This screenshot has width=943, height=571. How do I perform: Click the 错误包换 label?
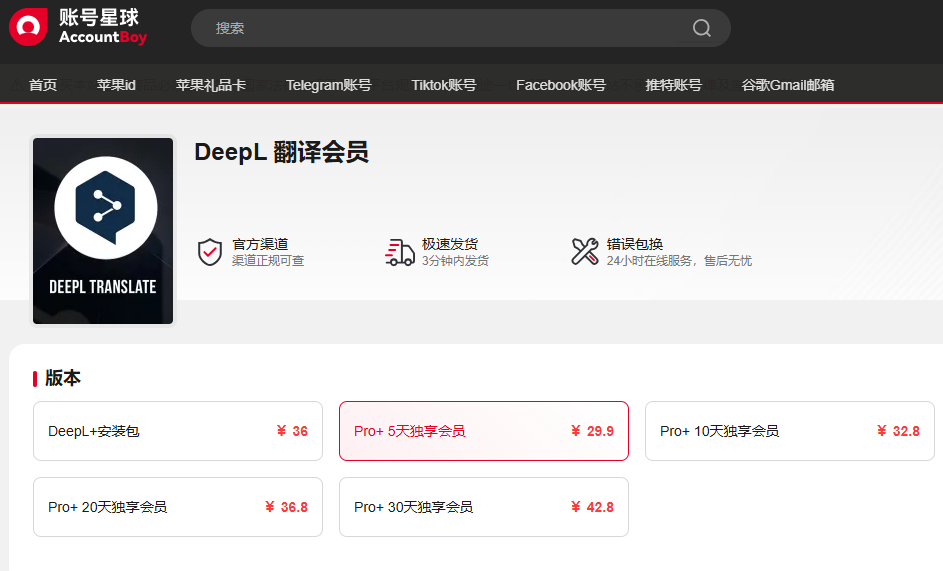pos(634,244)
